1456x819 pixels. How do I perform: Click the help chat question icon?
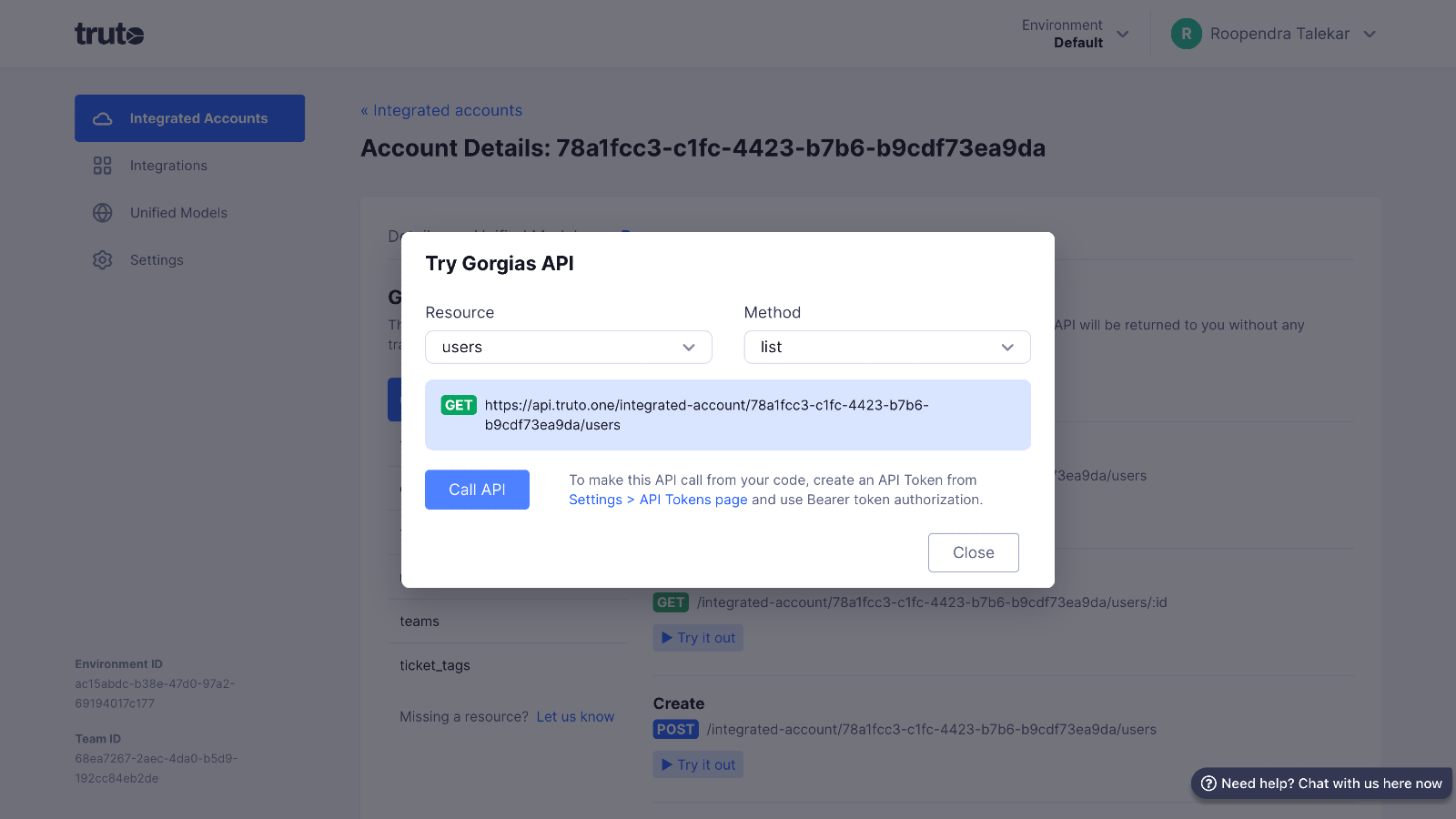tap(1208, 784)
